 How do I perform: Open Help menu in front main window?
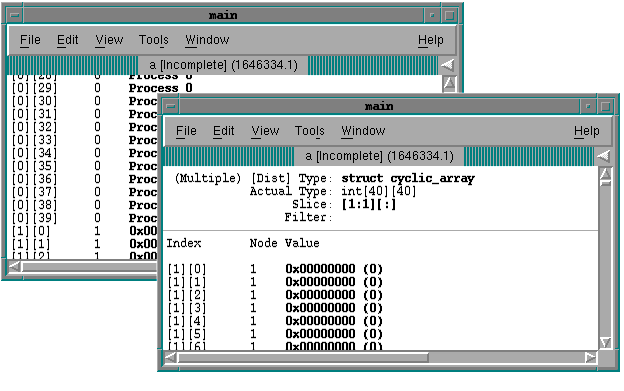587,131
